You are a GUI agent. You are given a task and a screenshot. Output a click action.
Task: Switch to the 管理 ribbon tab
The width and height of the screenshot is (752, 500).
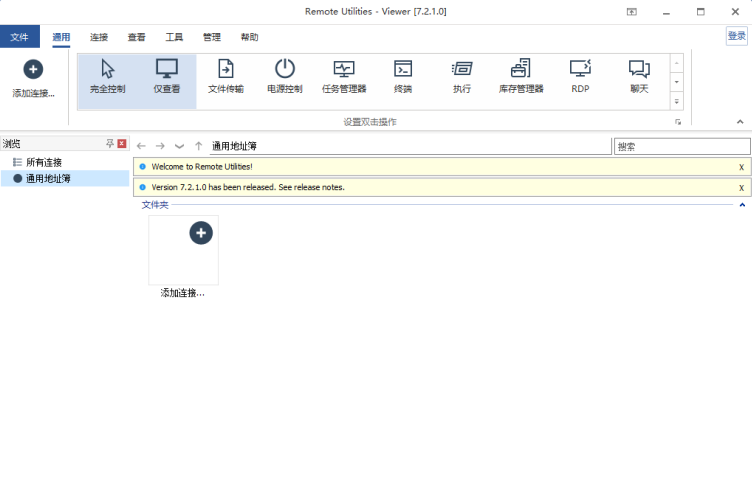(x=212, y=37)
